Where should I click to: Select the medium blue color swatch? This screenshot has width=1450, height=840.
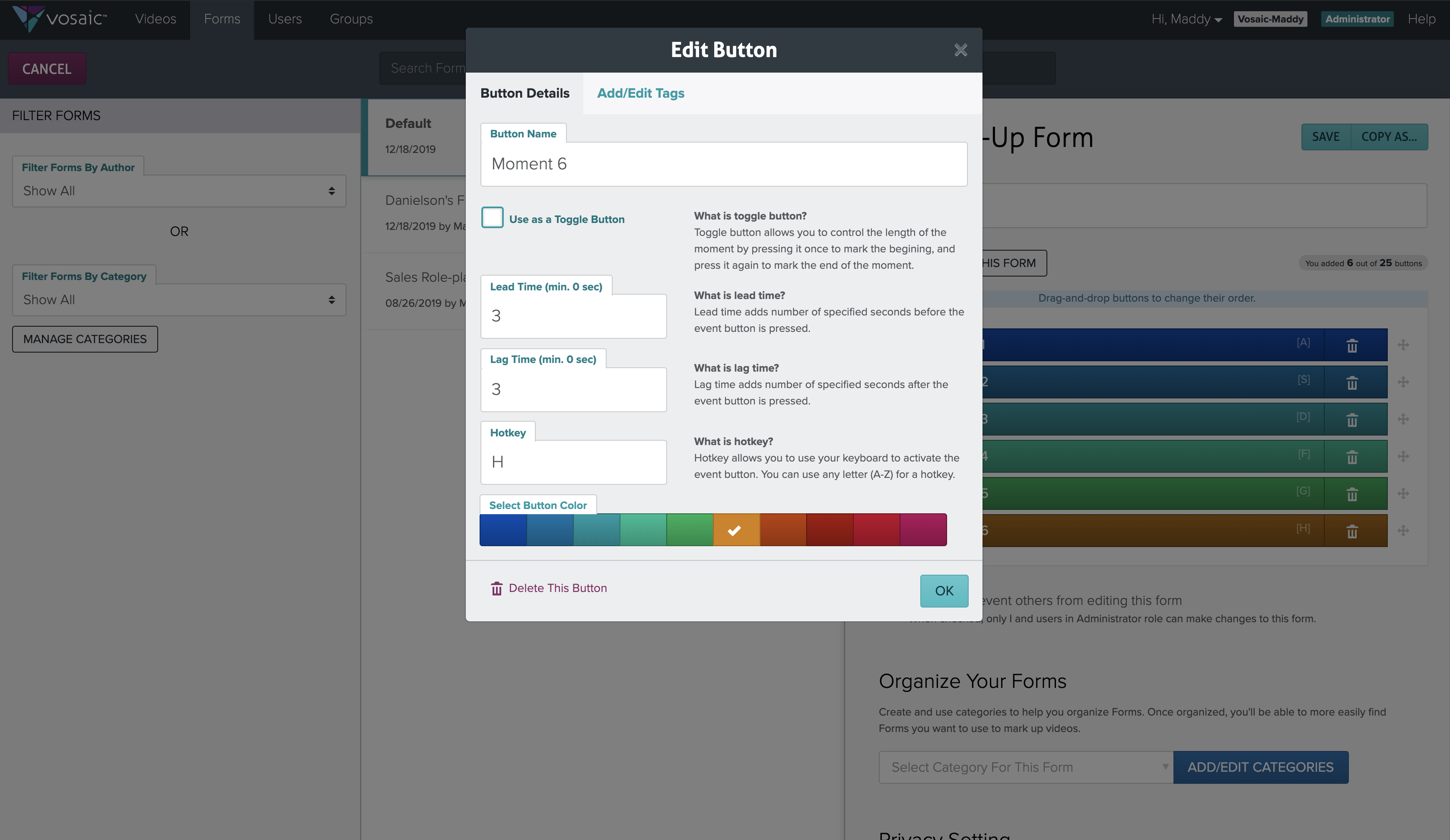click(x=550, y=530)
